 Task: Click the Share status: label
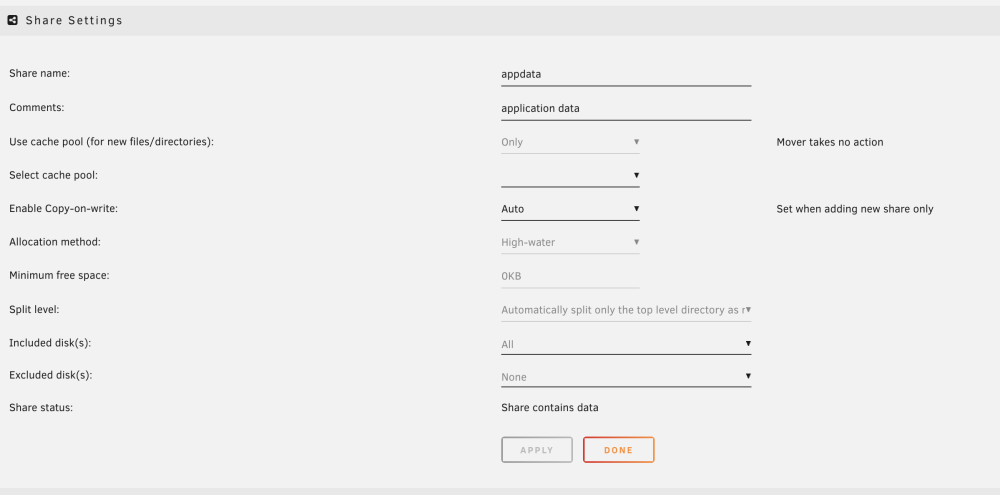click(x=41, y=408)
